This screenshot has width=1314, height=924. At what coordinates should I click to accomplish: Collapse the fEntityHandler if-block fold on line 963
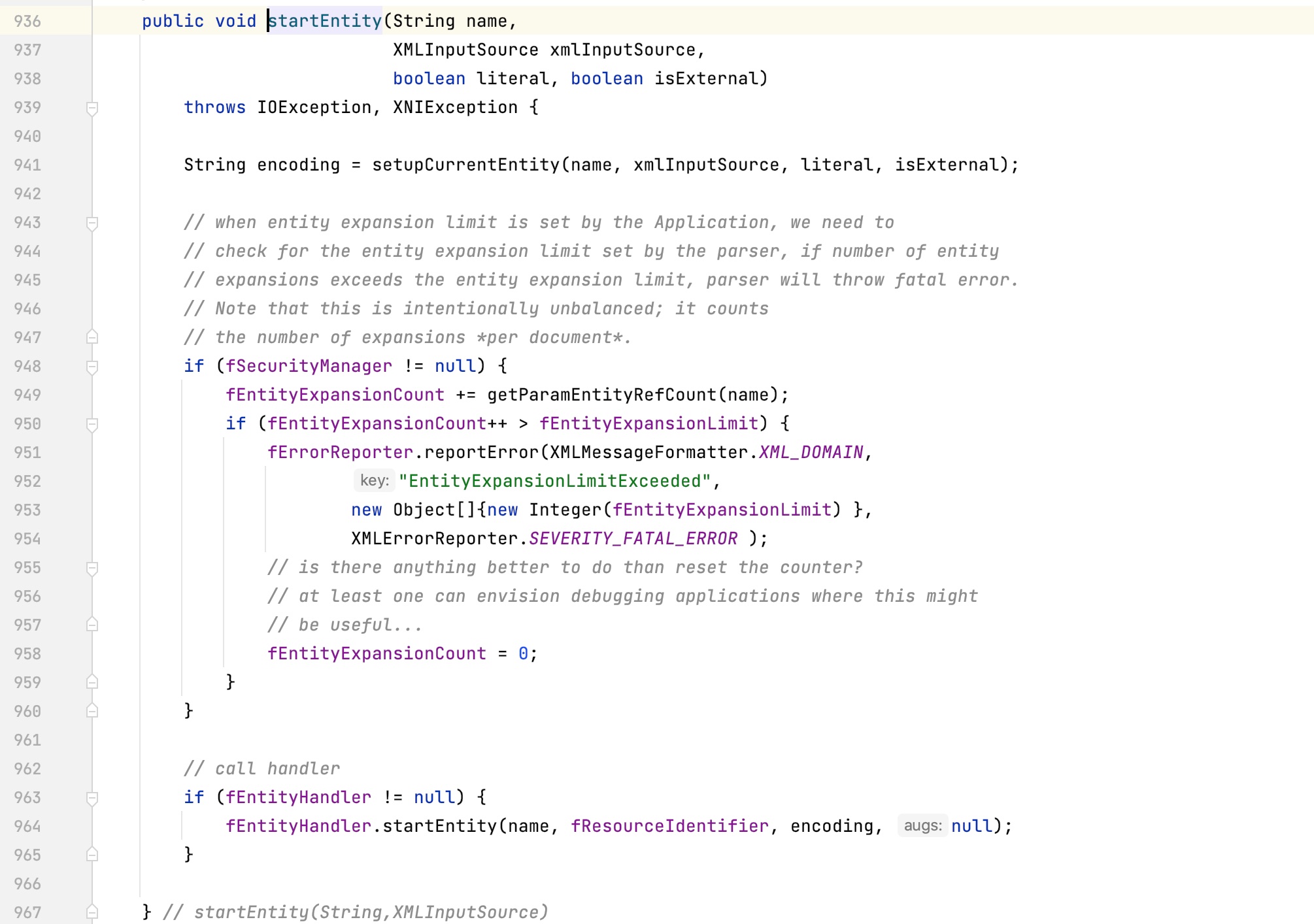92,798
